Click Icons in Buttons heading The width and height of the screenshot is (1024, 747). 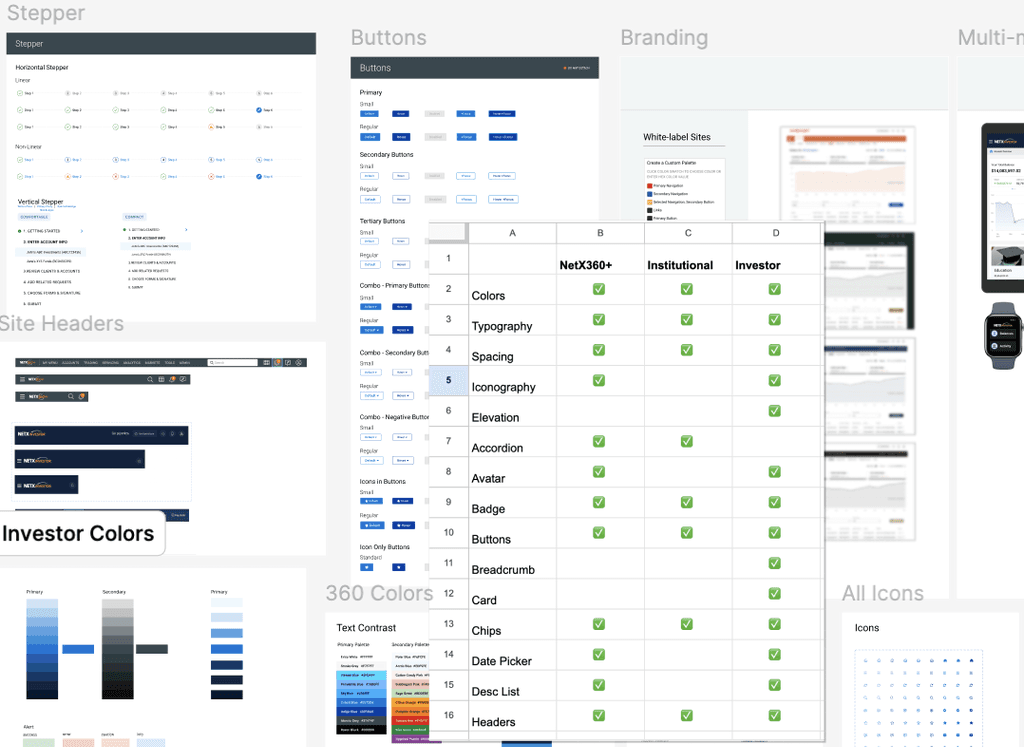(x=383, y=481)
